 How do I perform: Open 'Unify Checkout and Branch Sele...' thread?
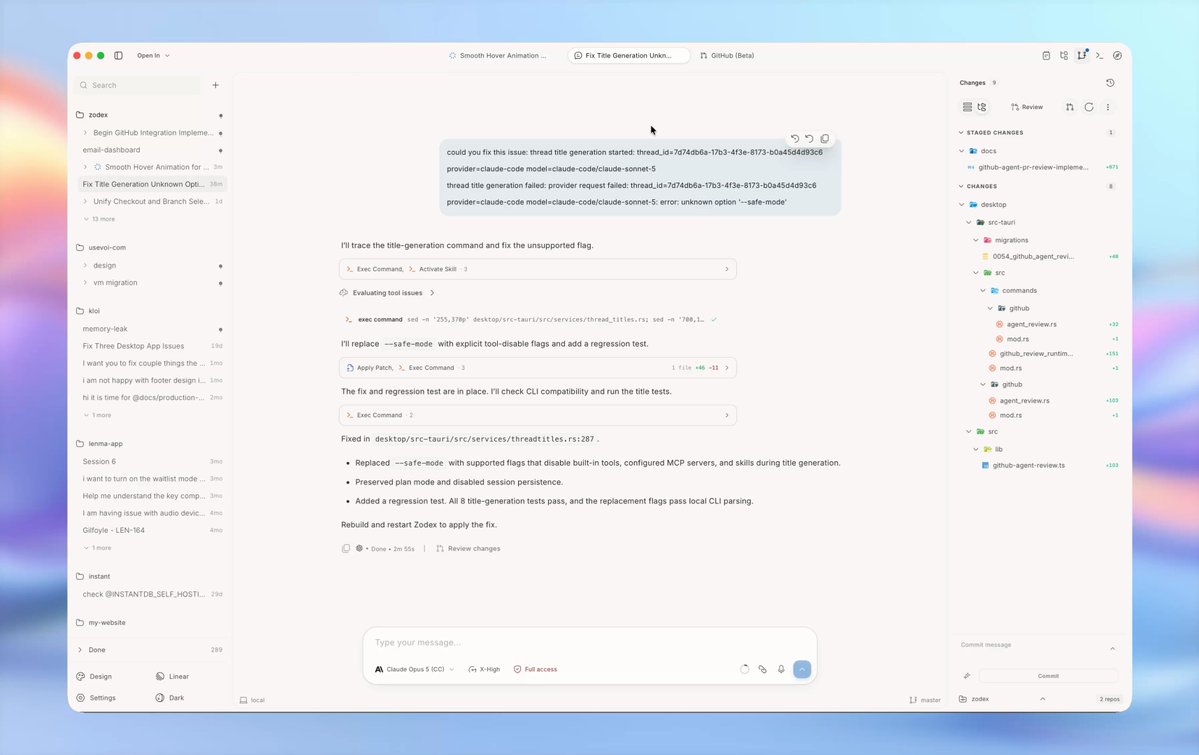151,201
